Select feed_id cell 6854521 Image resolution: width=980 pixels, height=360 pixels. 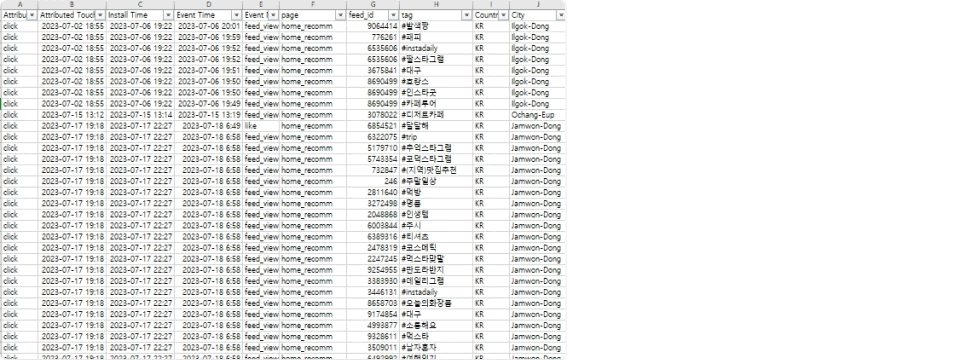(373, 126)
